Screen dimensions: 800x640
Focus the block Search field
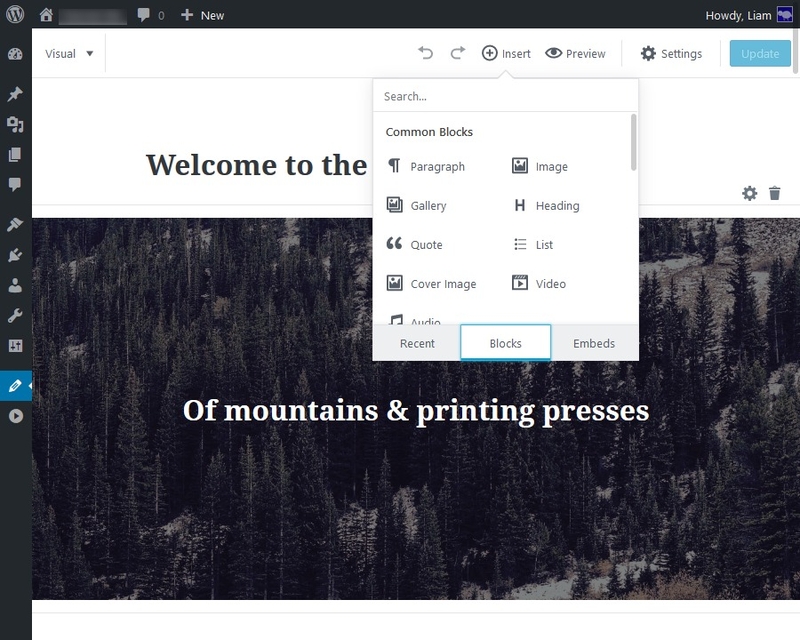coord(505,96)
